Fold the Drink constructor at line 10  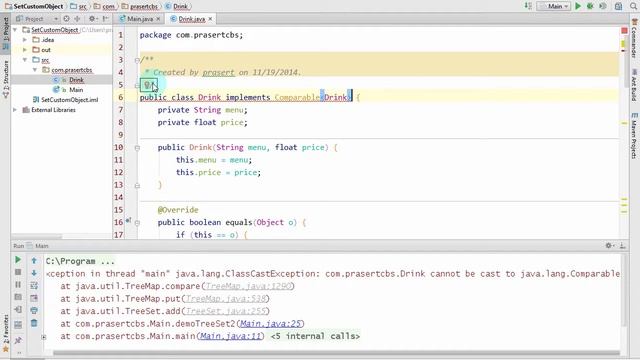137,148
